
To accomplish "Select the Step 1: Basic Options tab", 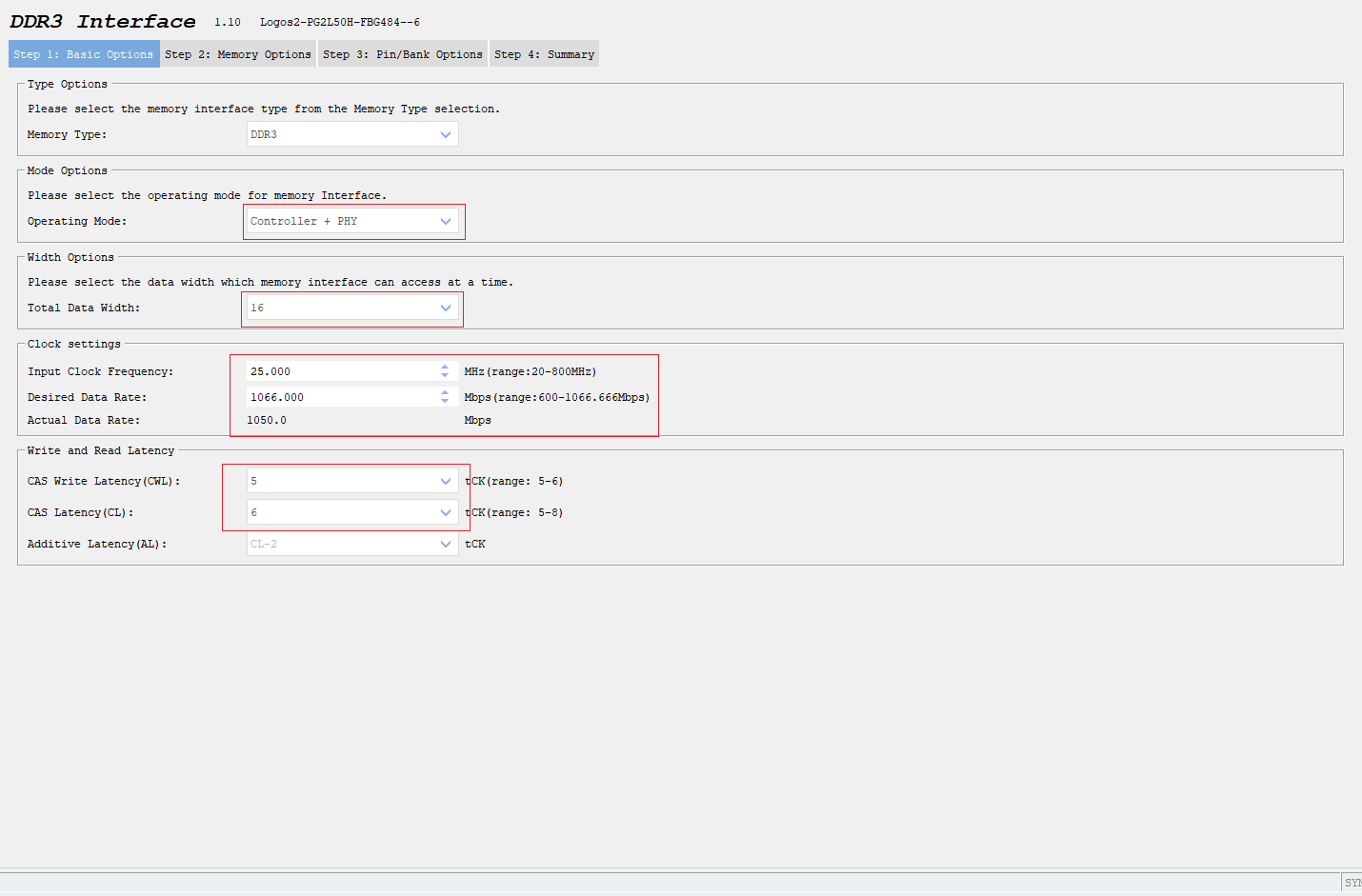I will click(83, 54).
